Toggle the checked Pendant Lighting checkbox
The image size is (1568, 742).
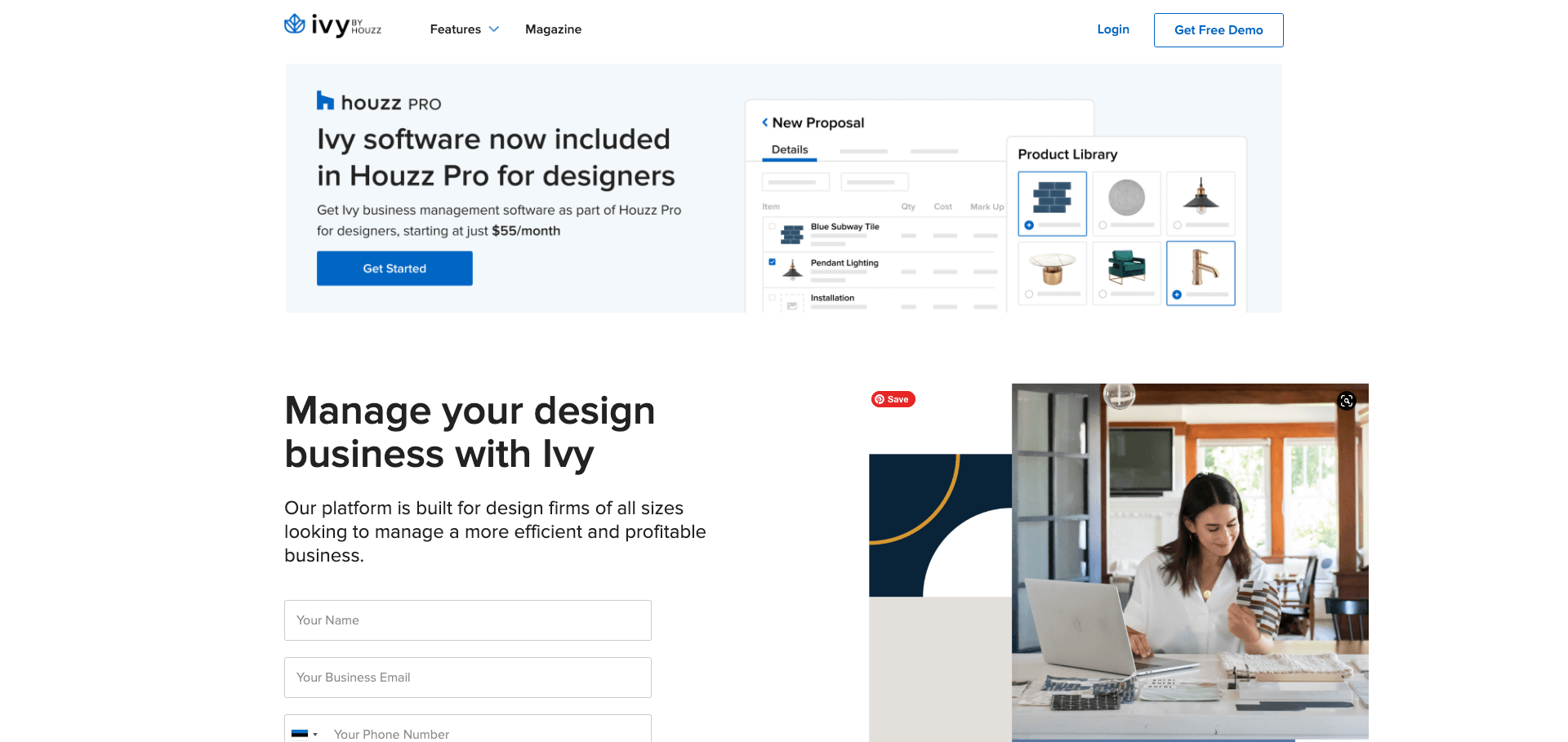[x=773, y=262]
